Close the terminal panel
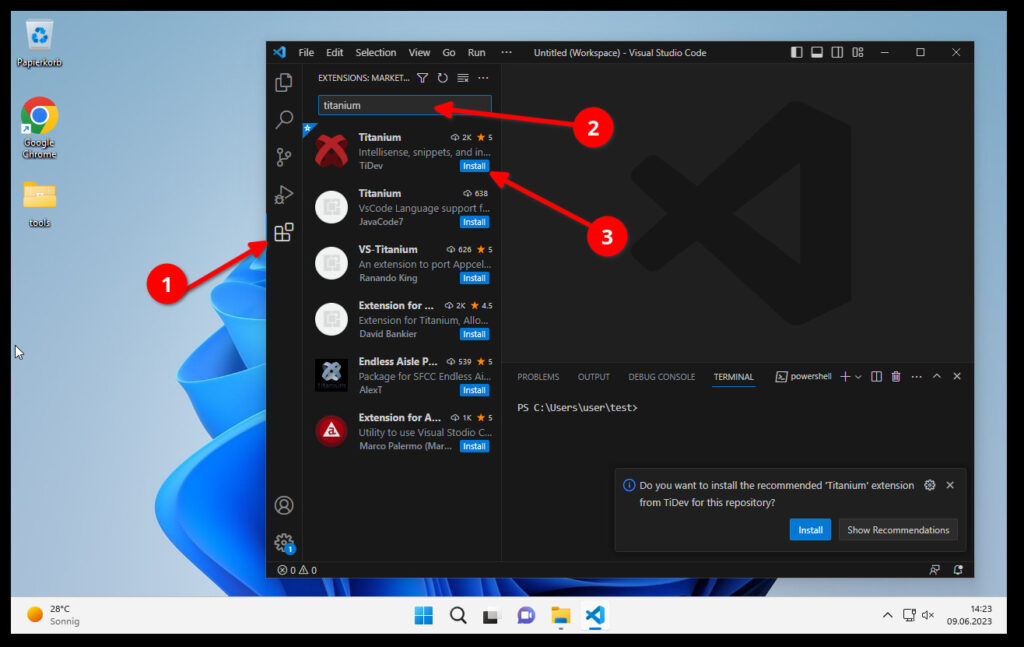 [x=957, y=377]
